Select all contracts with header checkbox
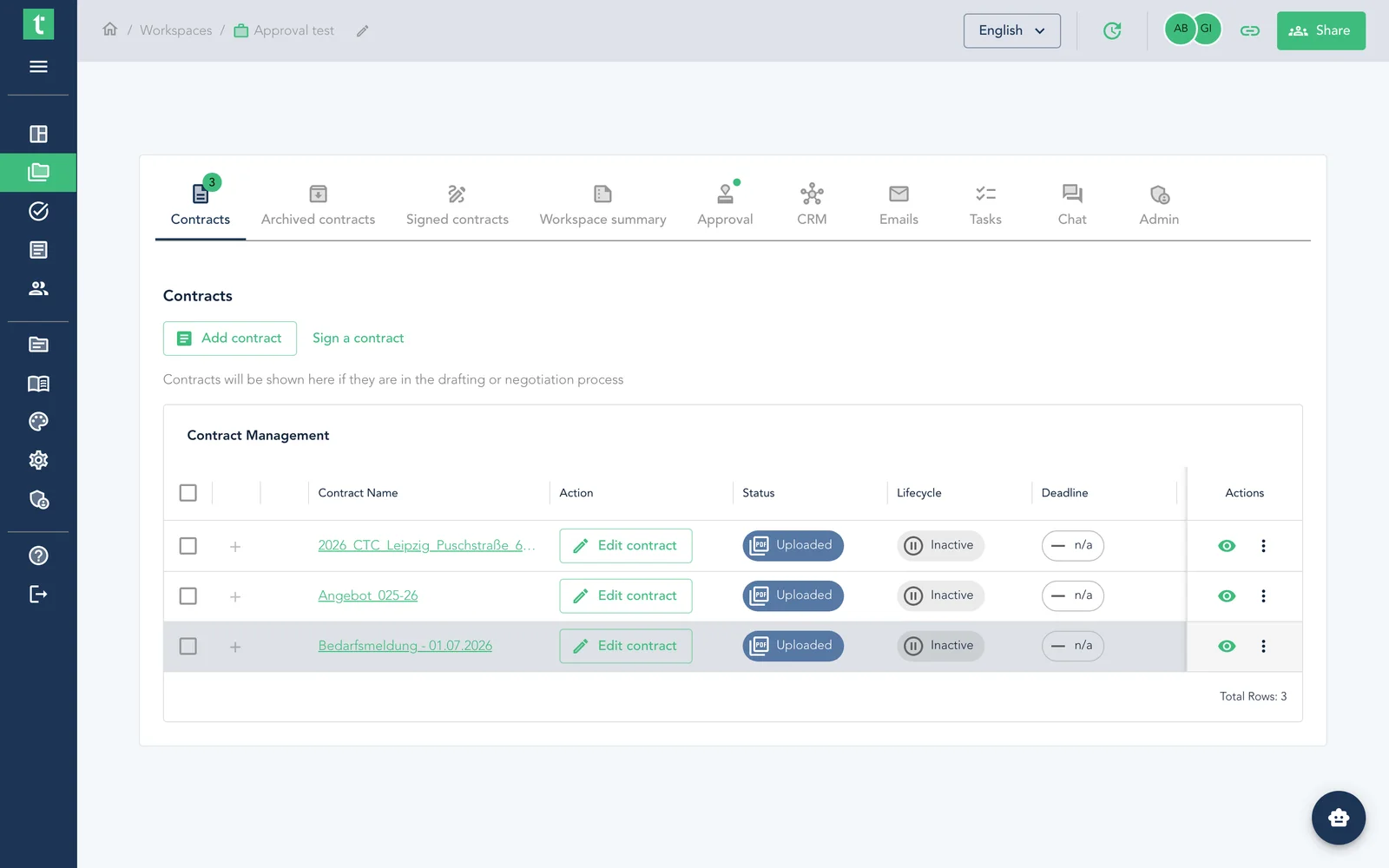Screen dimensions: 1389x868 [x=188, y=493]
